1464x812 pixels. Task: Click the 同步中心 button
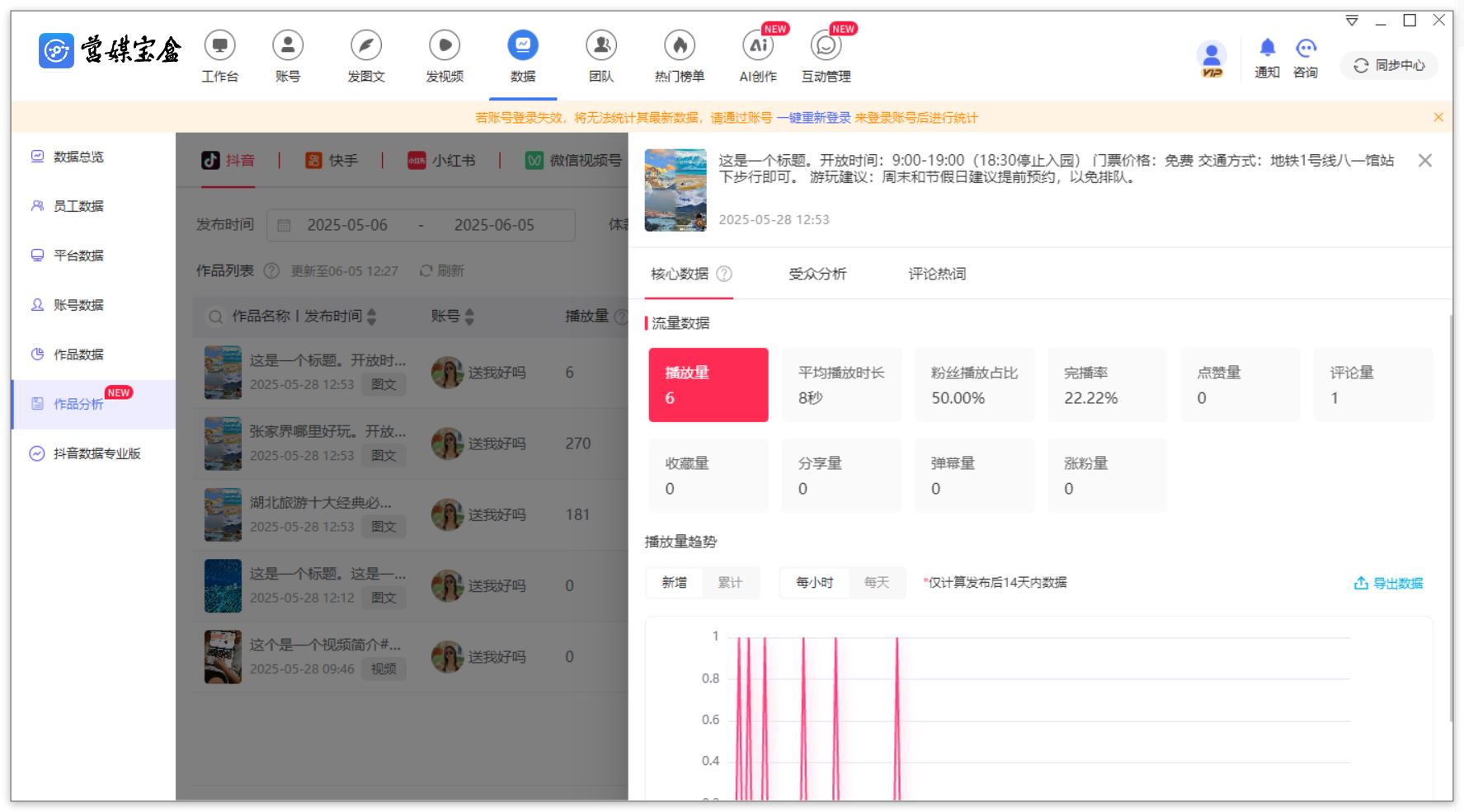click(x=1389, y=66)
